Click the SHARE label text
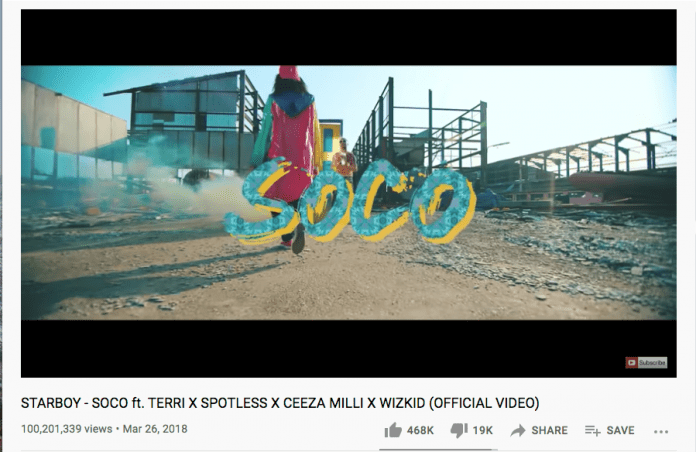Viewport: 696px width, 452px height. pos(550,430)
